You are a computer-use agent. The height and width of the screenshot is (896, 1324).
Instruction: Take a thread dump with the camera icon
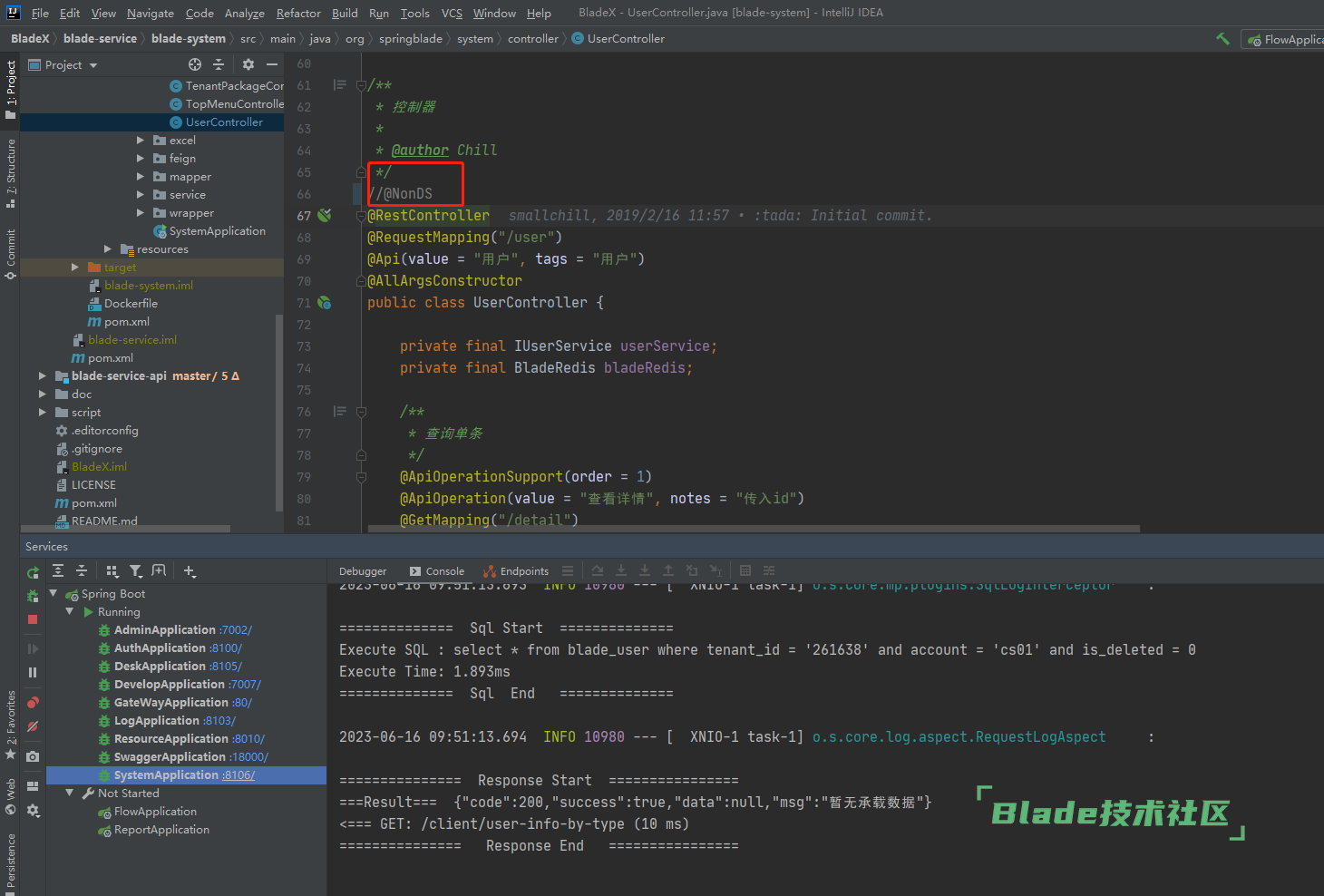(33, 755)
